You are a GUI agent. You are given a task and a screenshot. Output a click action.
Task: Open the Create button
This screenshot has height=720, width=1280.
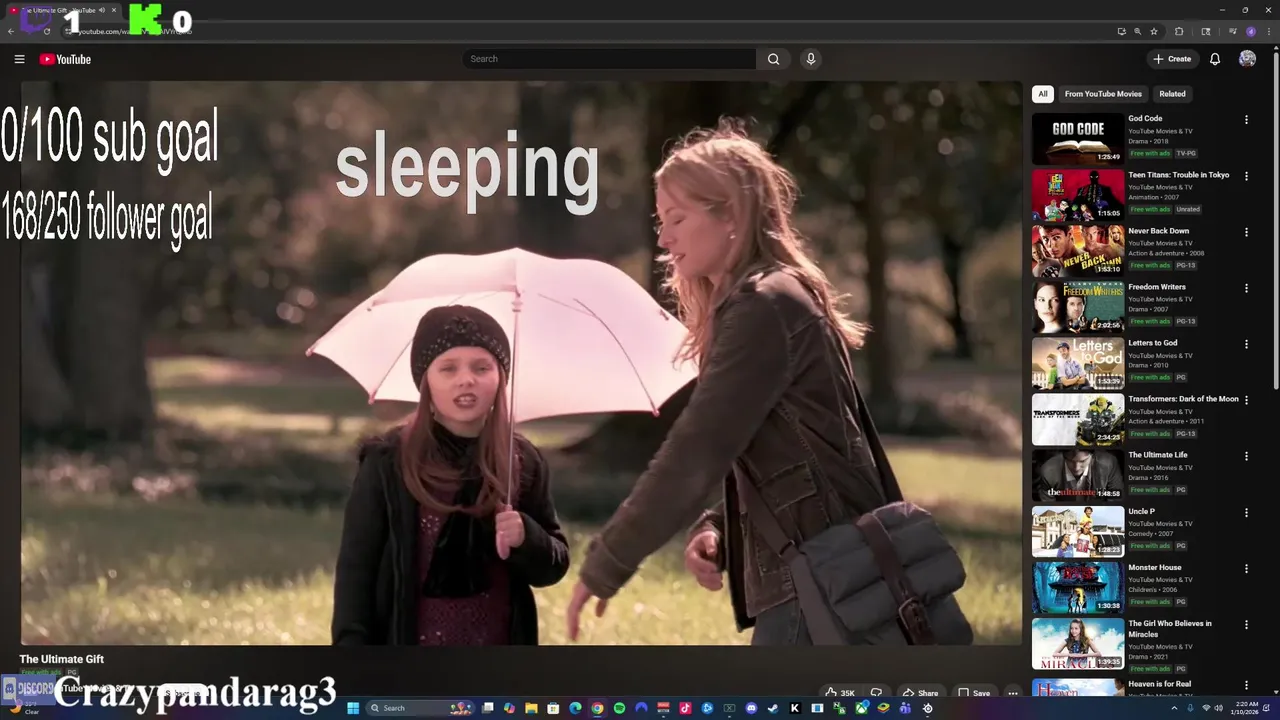click(1172, 59)
